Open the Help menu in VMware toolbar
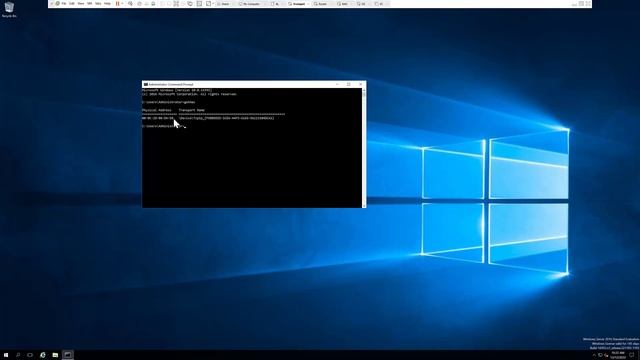 coord(107,4)
